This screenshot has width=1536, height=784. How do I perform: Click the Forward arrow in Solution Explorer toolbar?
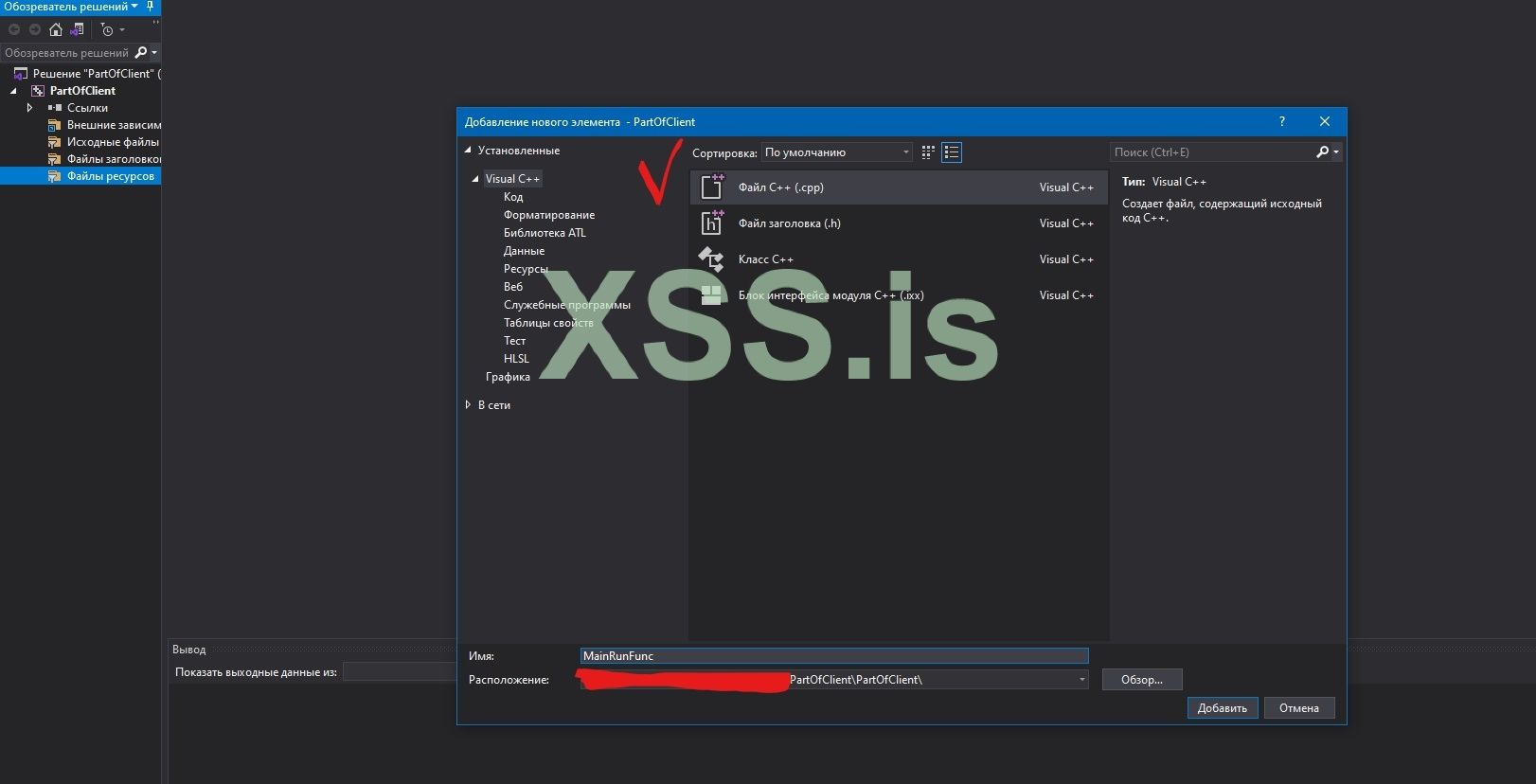pos(35,29)
